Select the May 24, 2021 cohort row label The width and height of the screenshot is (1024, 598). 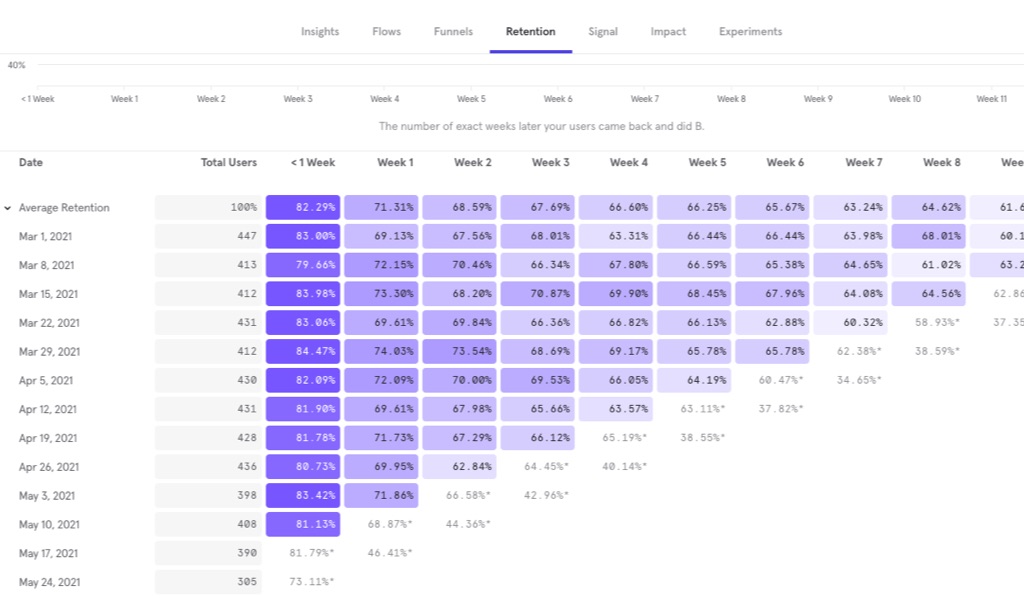click(x=50, y=582)
